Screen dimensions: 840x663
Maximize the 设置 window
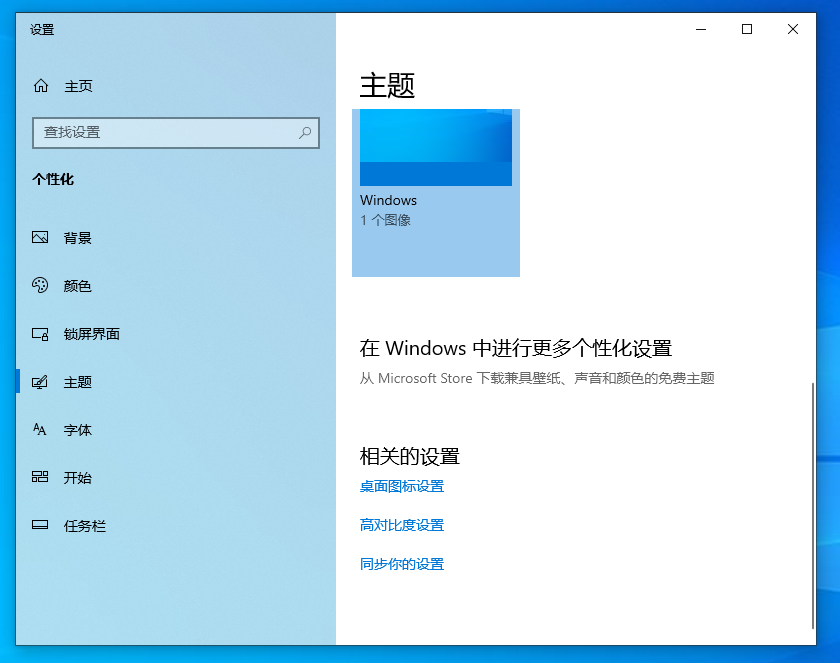747,29
